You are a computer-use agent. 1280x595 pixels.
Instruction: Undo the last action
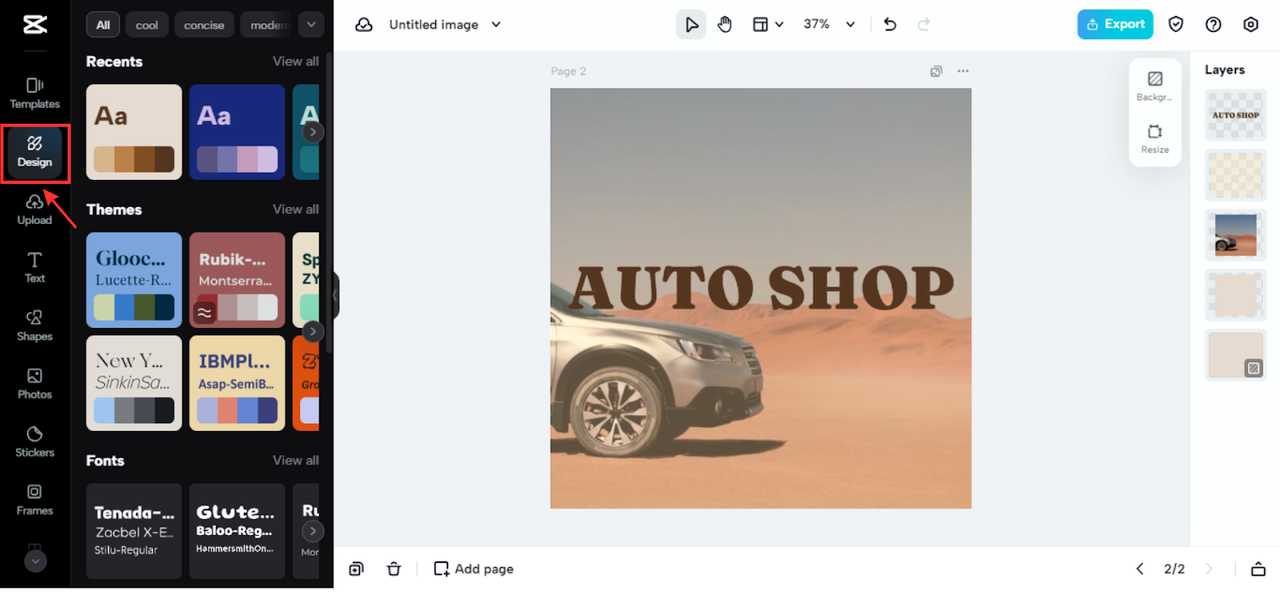coord(890,25)
